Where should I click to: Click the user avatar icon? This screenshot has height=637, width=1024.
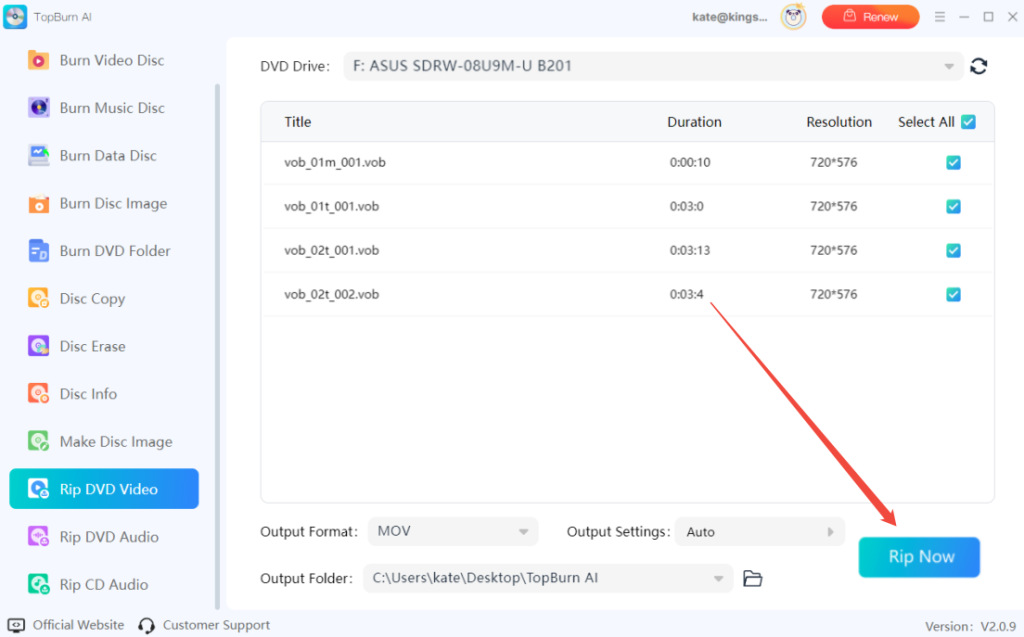pos(794,17)
